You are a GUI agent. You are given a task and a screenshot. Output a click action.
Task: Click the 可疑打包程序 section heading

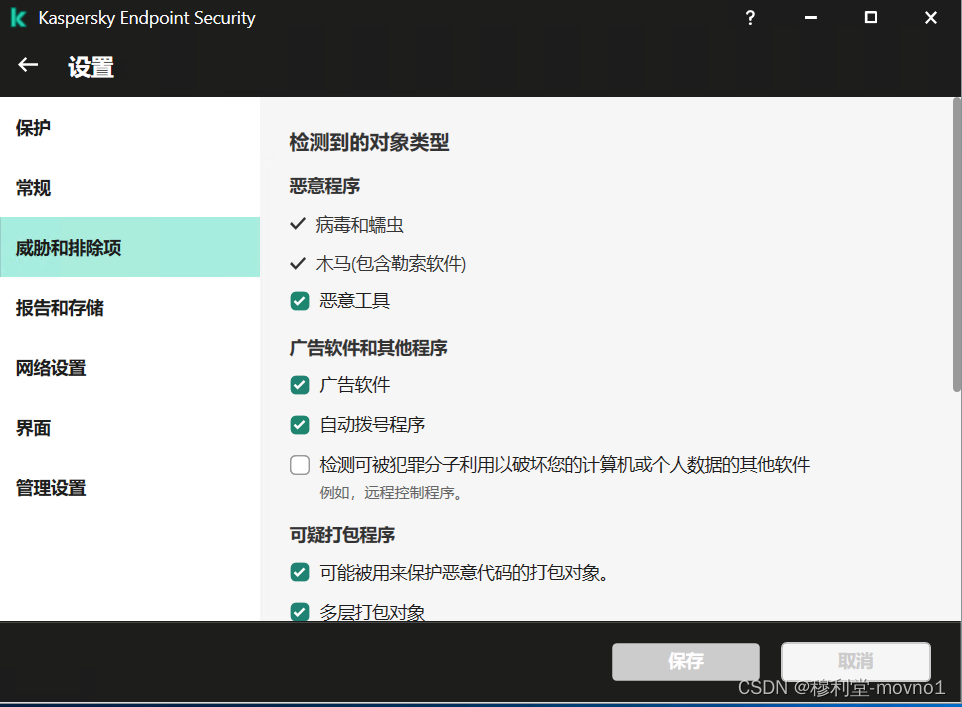pyautogui.click(x=342, y=535)
